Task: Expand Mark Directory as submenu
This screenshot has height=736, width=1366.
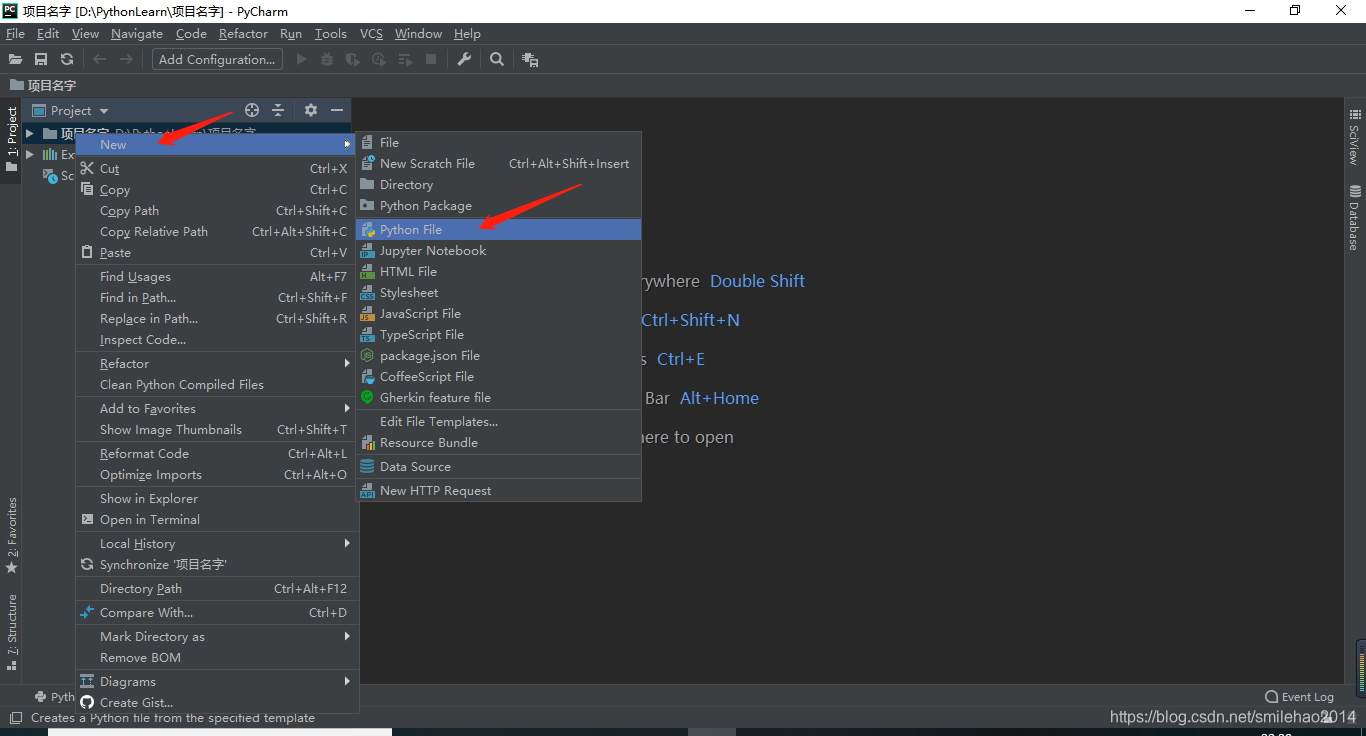Action: [217, 636]
